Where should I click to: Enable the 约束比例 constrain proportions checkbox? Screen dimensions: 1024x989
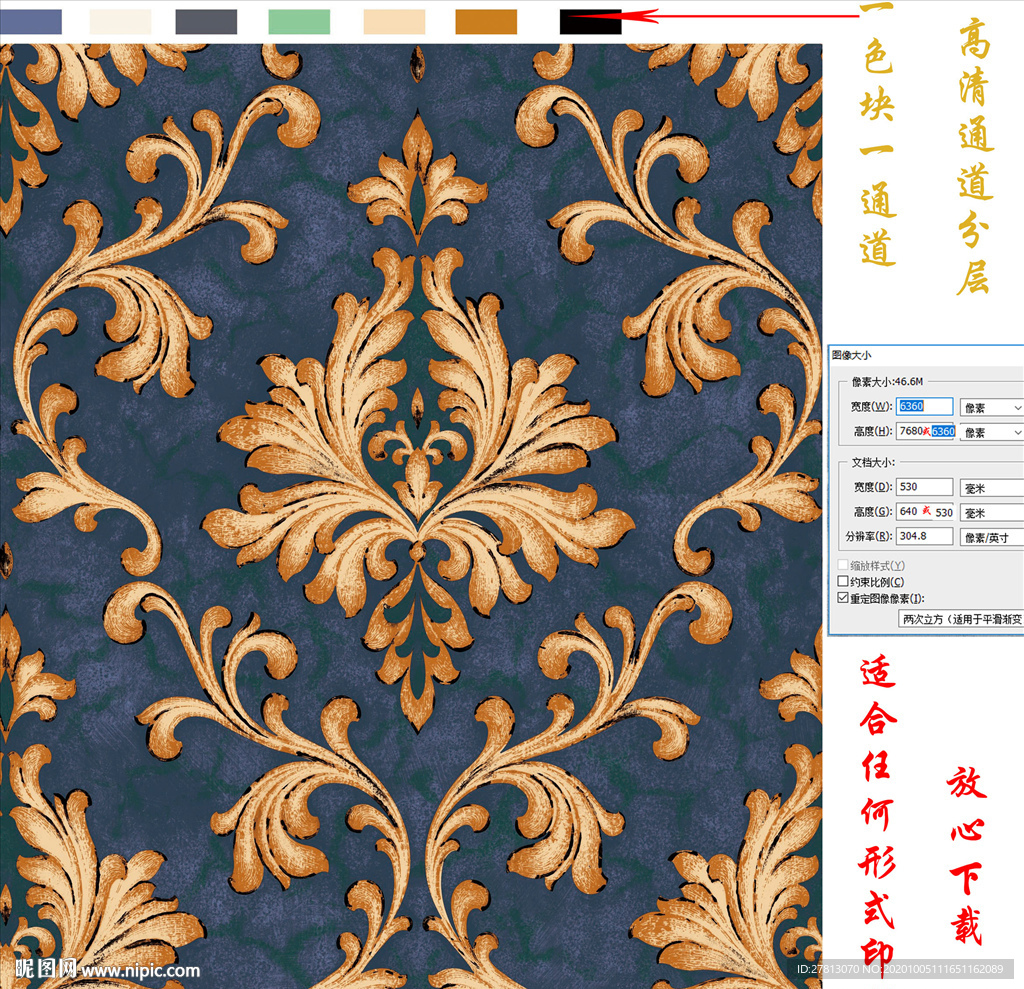842,582
